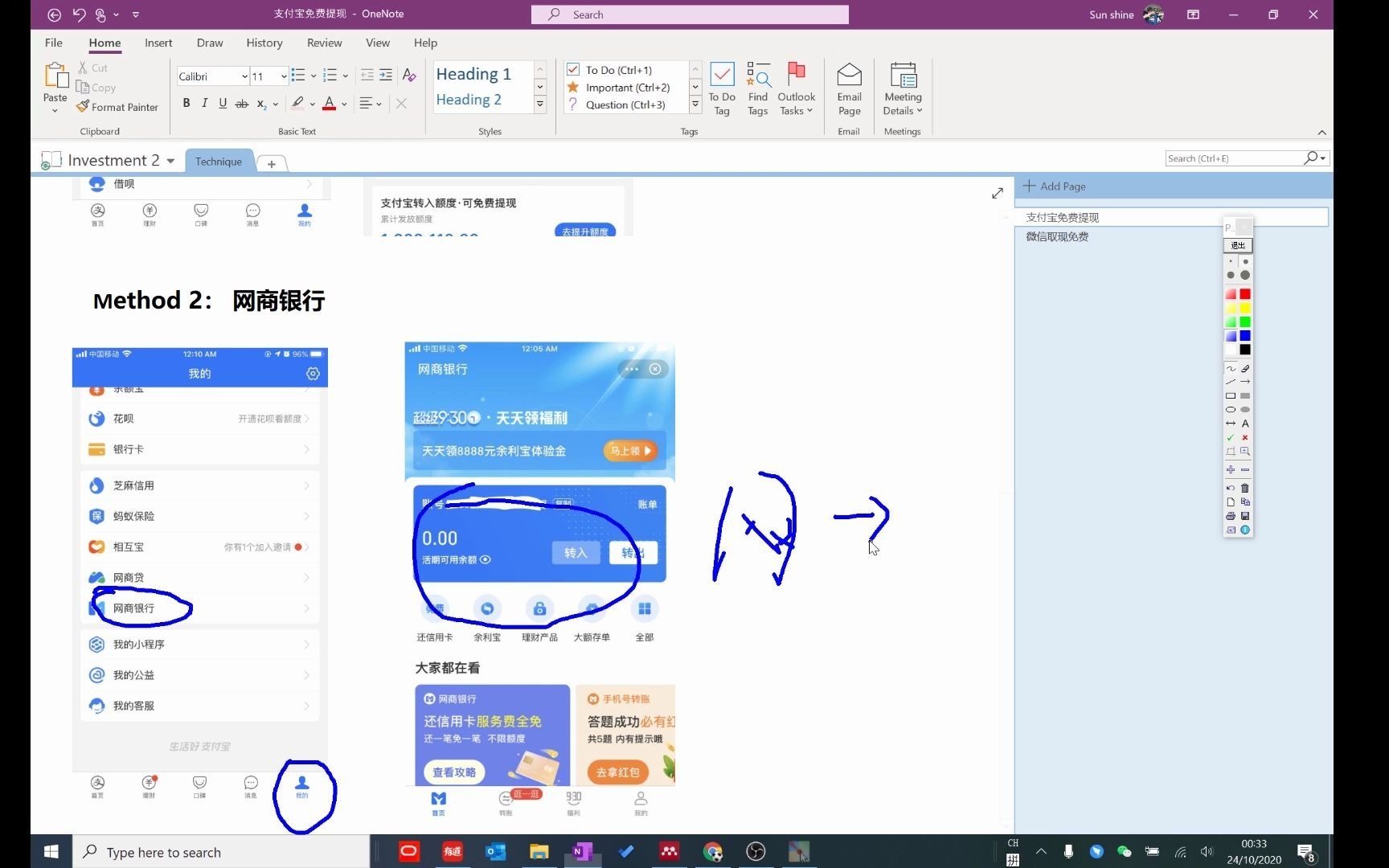This screenshot has height=868, width=1389.
Task: Open the font size dropdown
Action: [x=284, y=76]
